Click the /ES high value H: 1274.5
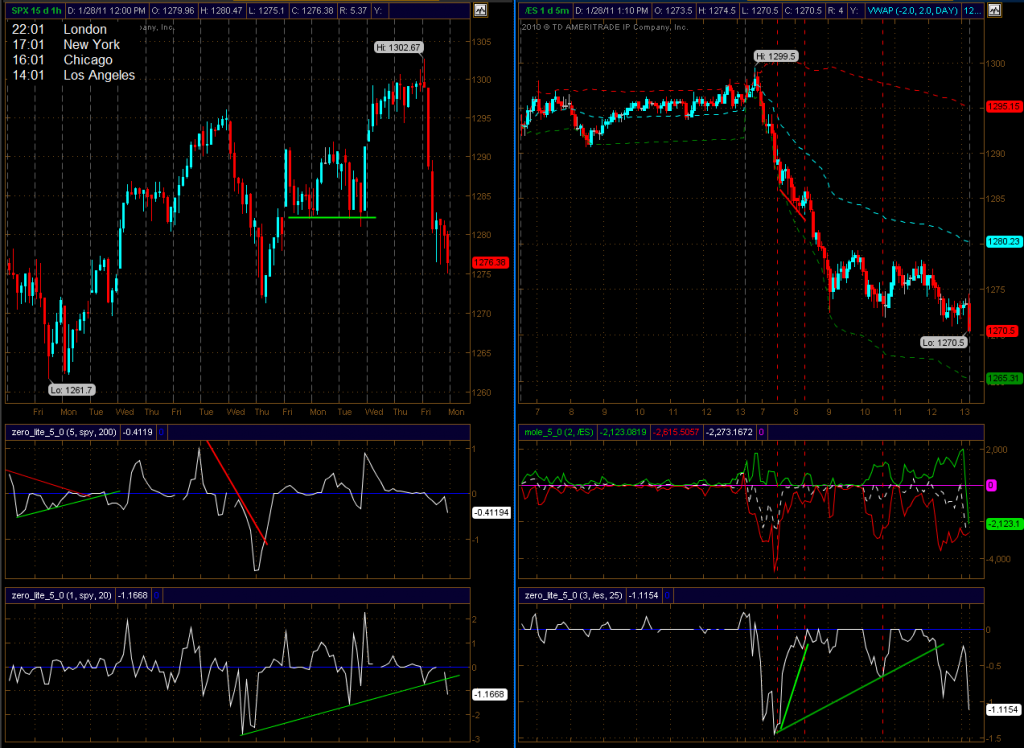Viewport: 1024px width, 748px height. (x=717, y=10)
